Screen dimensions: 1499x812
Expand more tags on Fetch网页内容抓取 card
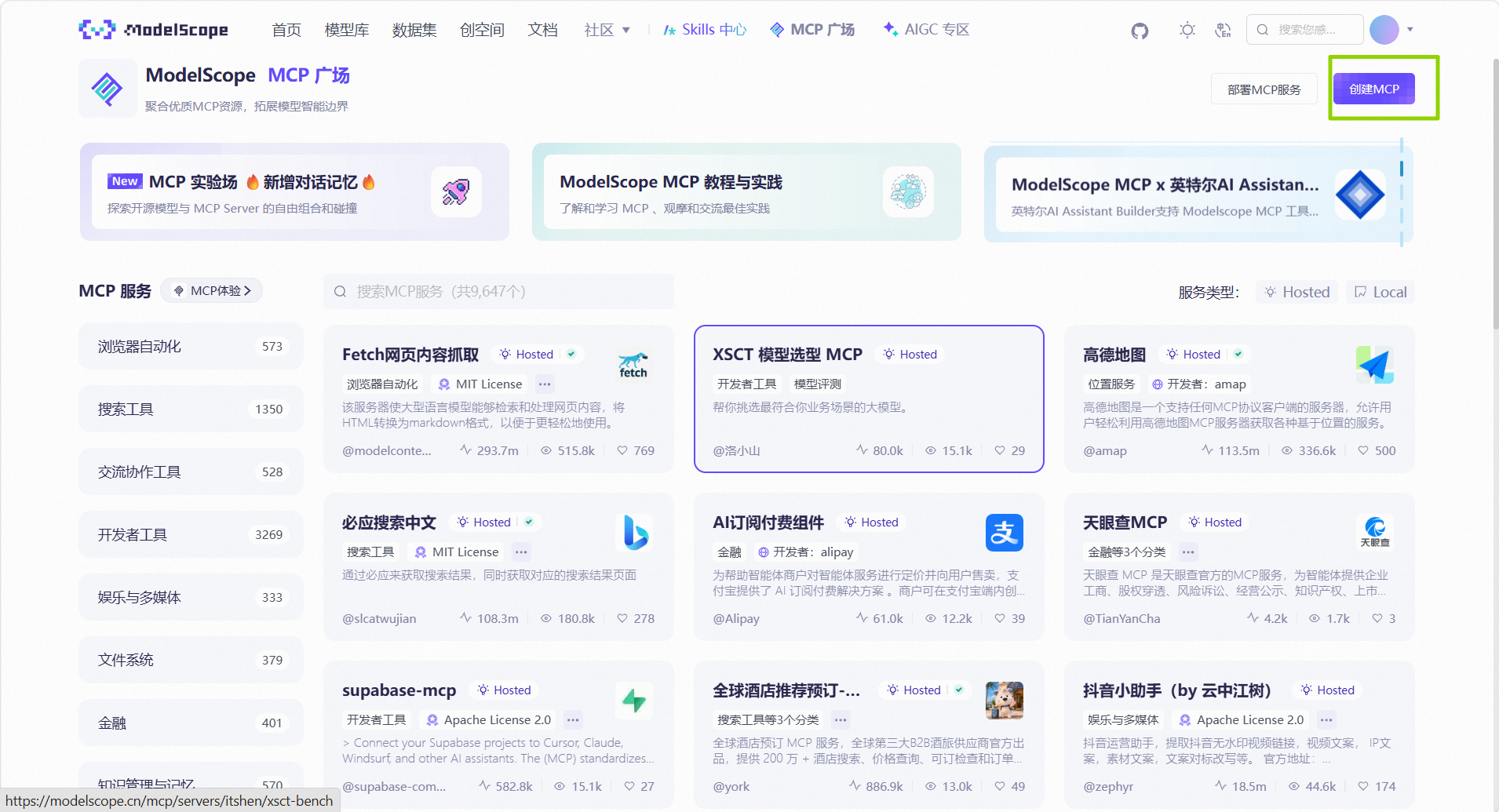[x=545, y=384]
